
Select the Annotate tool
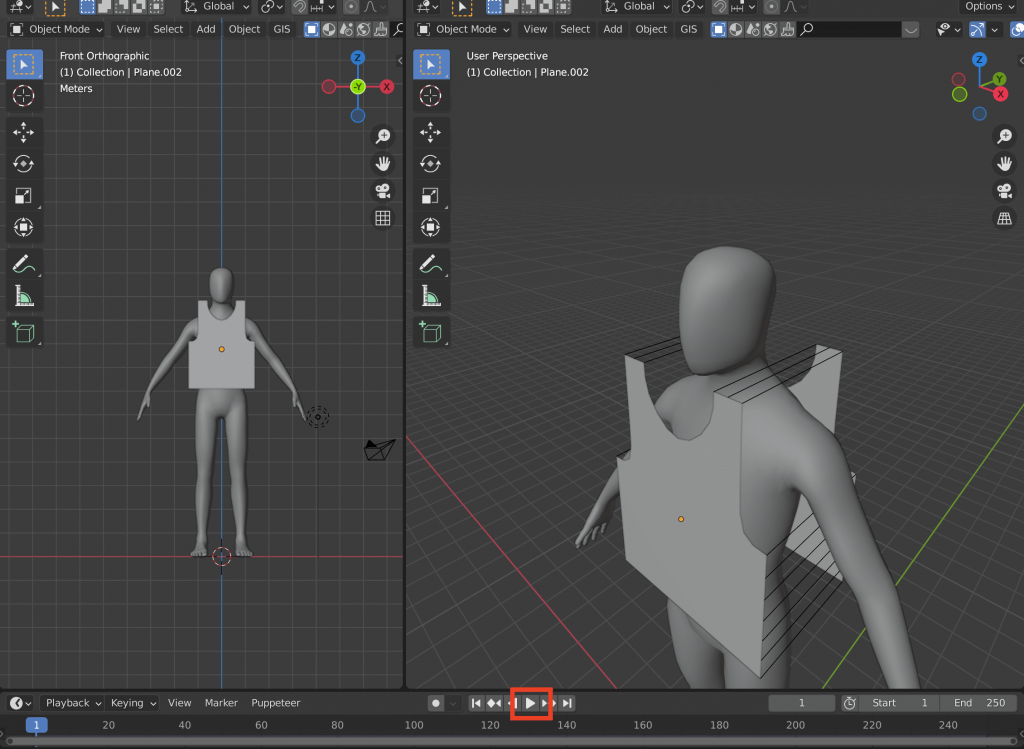[x=24, y=264]
